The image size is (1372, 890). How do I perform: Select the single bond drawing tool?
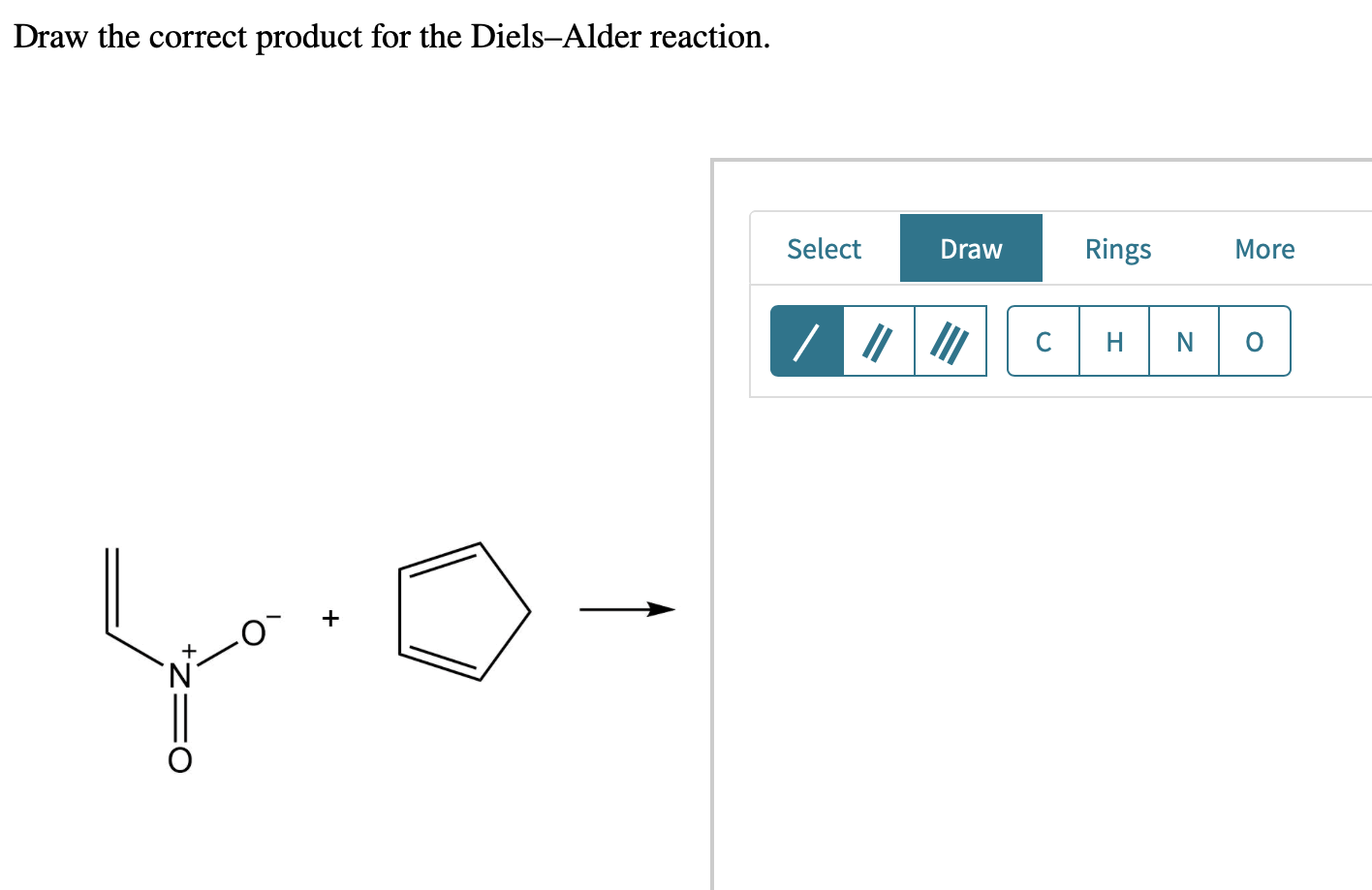click(807, 341)
